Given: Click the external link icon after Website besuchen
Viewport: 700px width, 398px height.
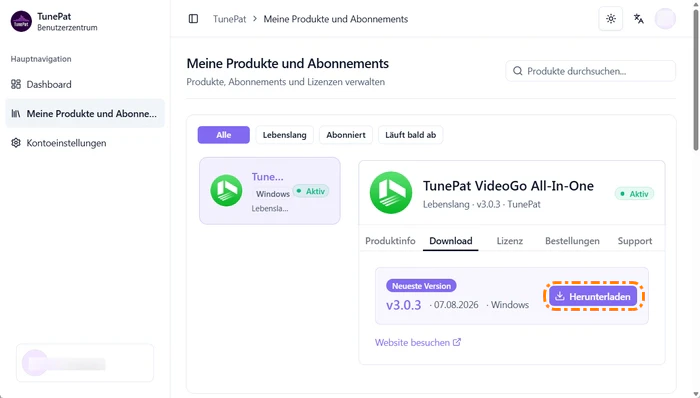Looking at the screenshot, I should pos(457,342).
